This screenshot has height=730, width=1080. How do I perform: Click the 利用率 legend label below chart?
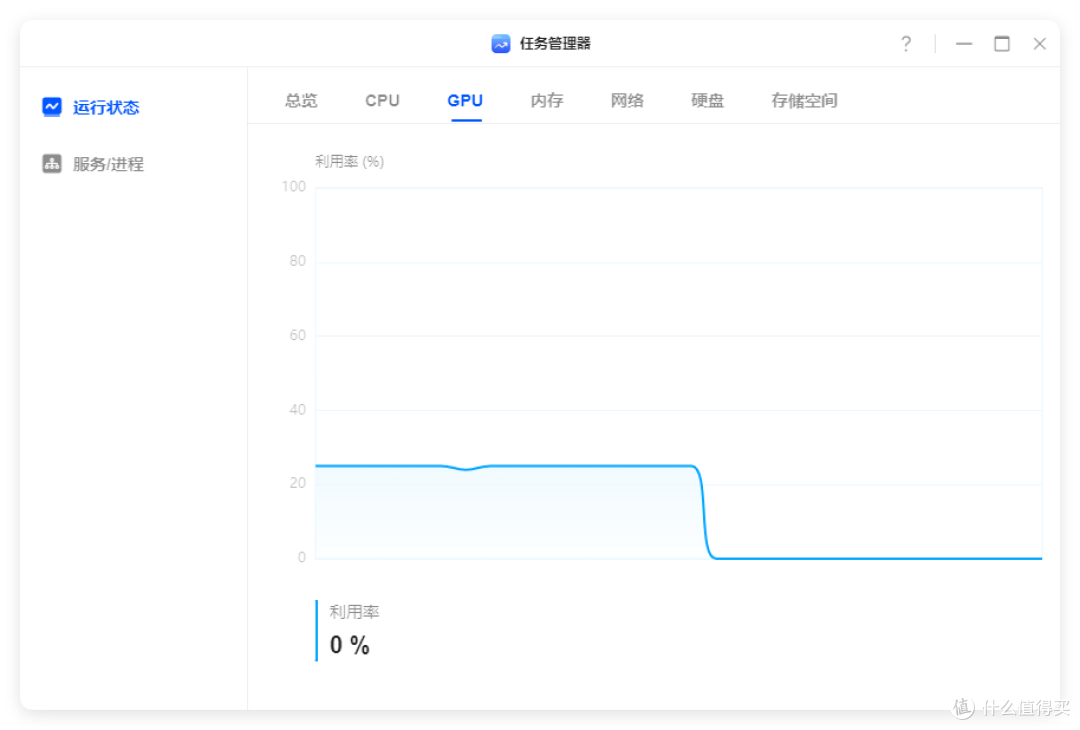(354, 612)
